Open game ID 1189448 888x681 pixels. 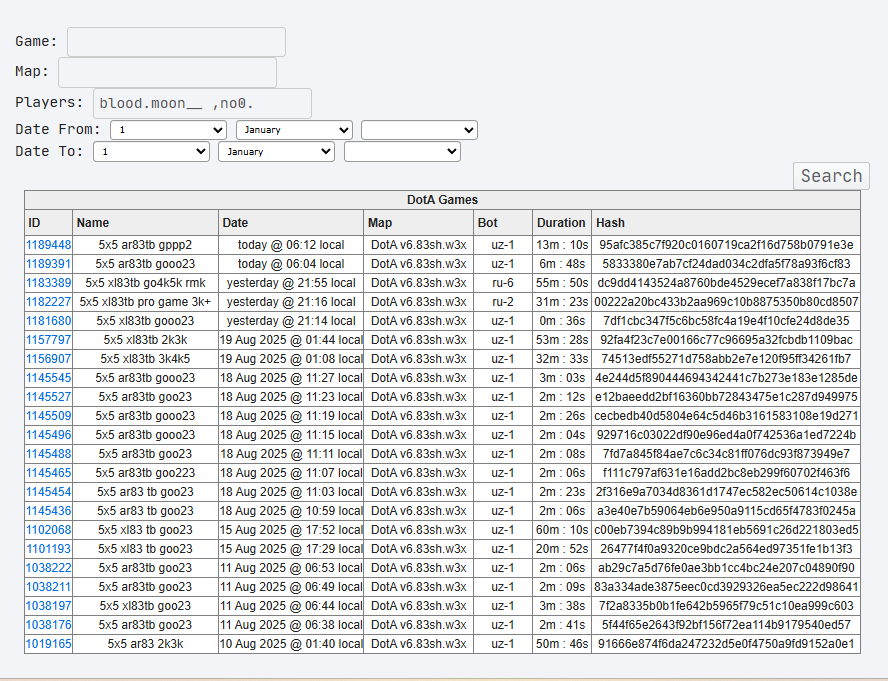(x=49, y=245)
